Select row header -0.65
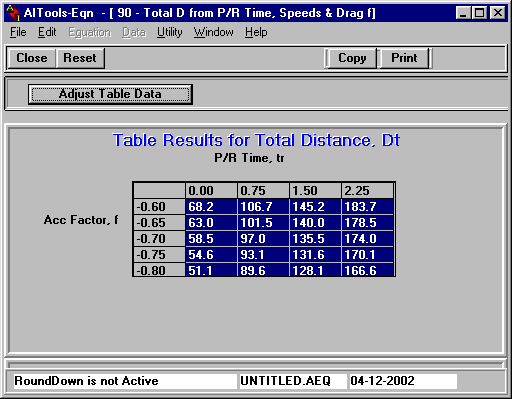512x399 pixels. tap(159, 223)
